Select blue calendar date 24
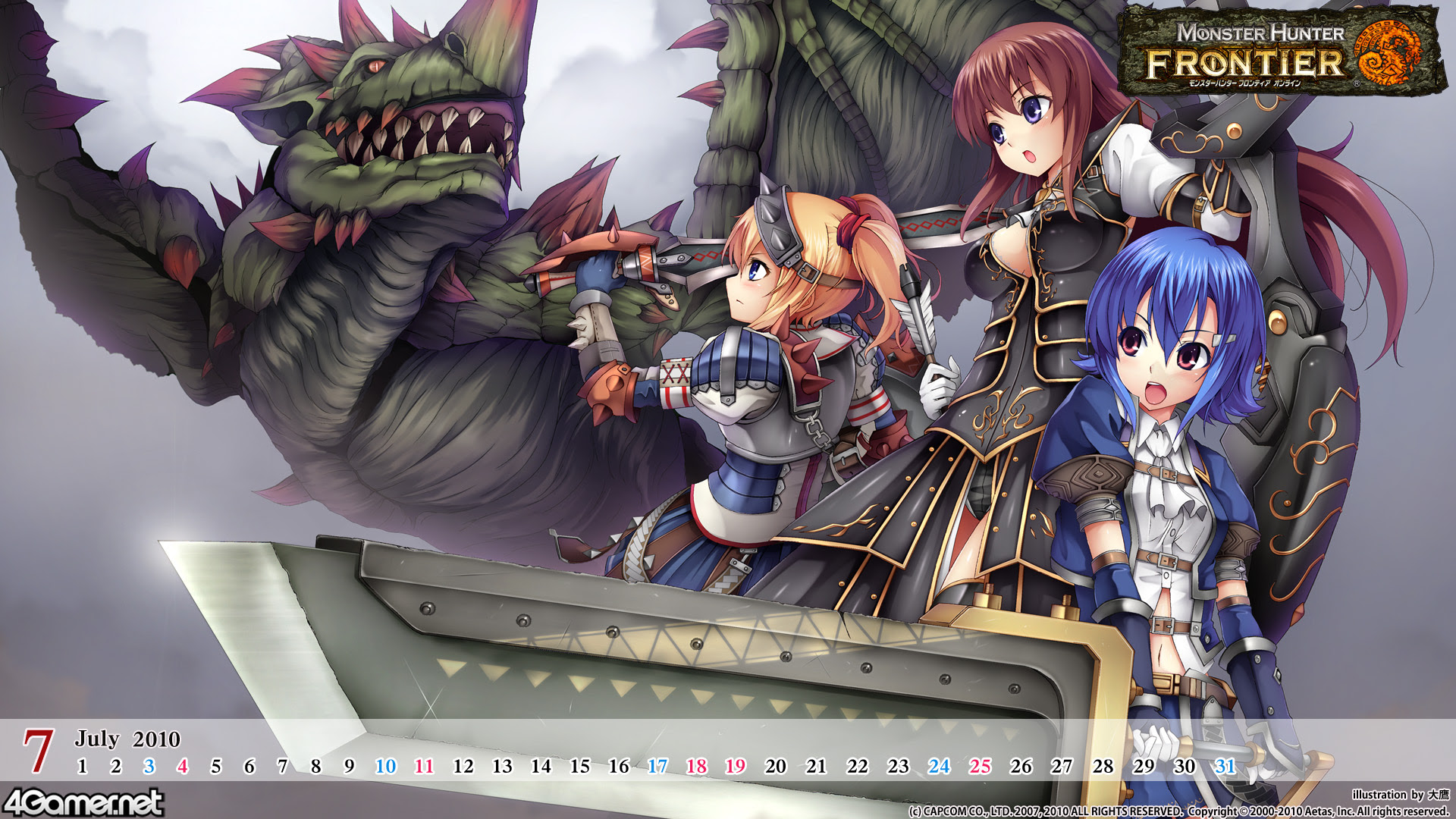This screenshot has height=819, width=1456. pyautogui.click(x=939, y=766)
